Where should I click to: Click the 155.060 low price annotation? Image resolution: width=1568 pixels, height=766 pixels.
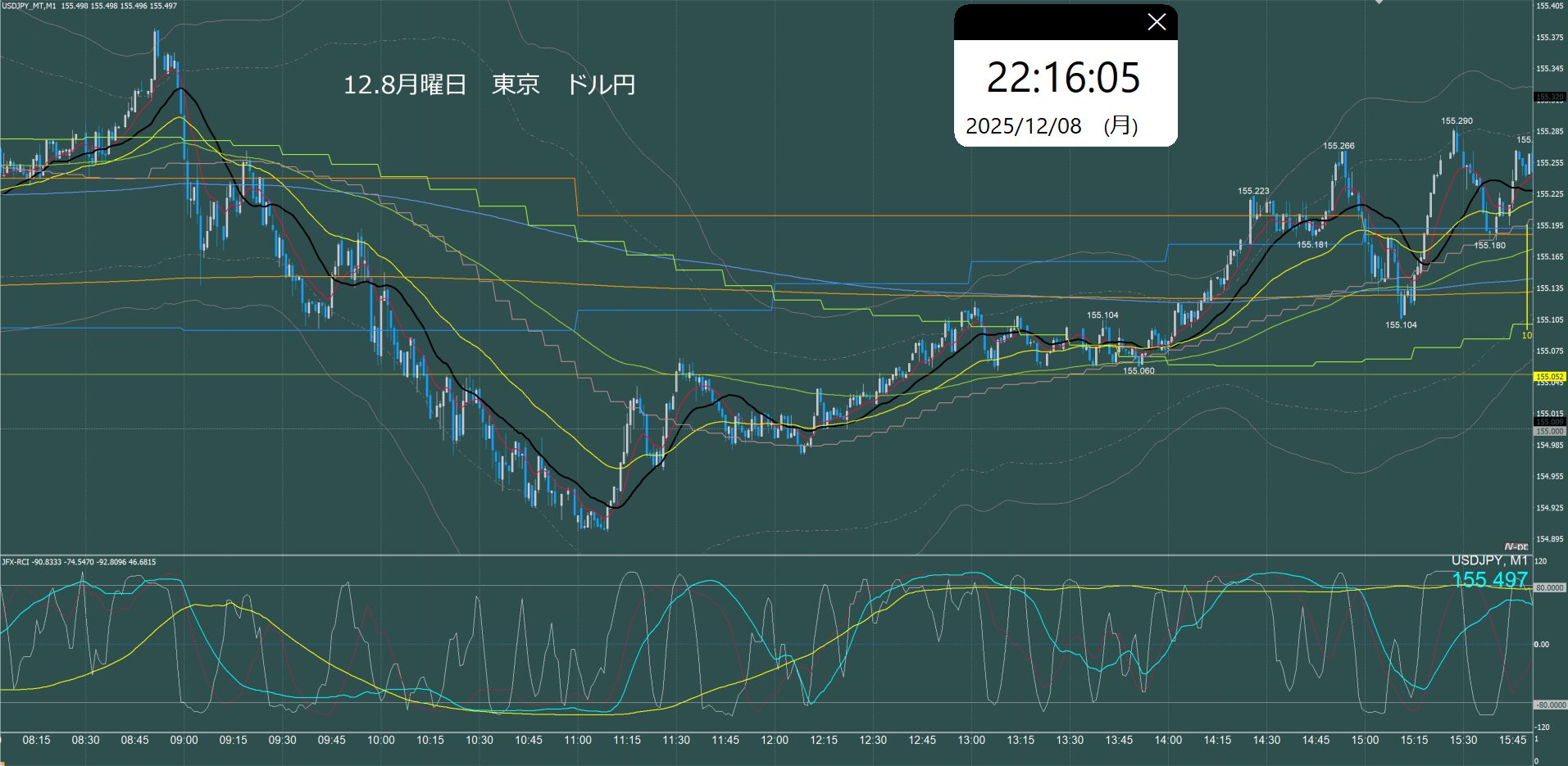click(x=1138, y=371)
